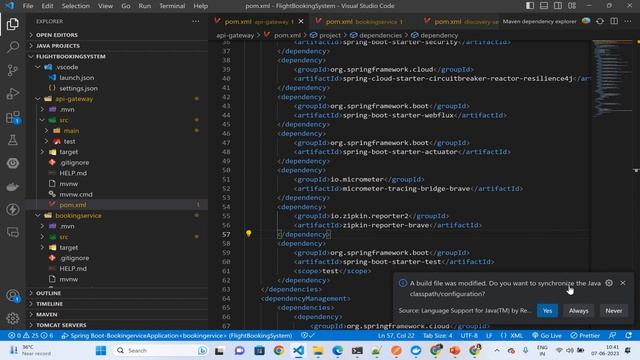Image resolution: width=640 pixels, height=360 pixels.
Task: Open the Explorer view in activity bar
Action: (x=13, y=24)
